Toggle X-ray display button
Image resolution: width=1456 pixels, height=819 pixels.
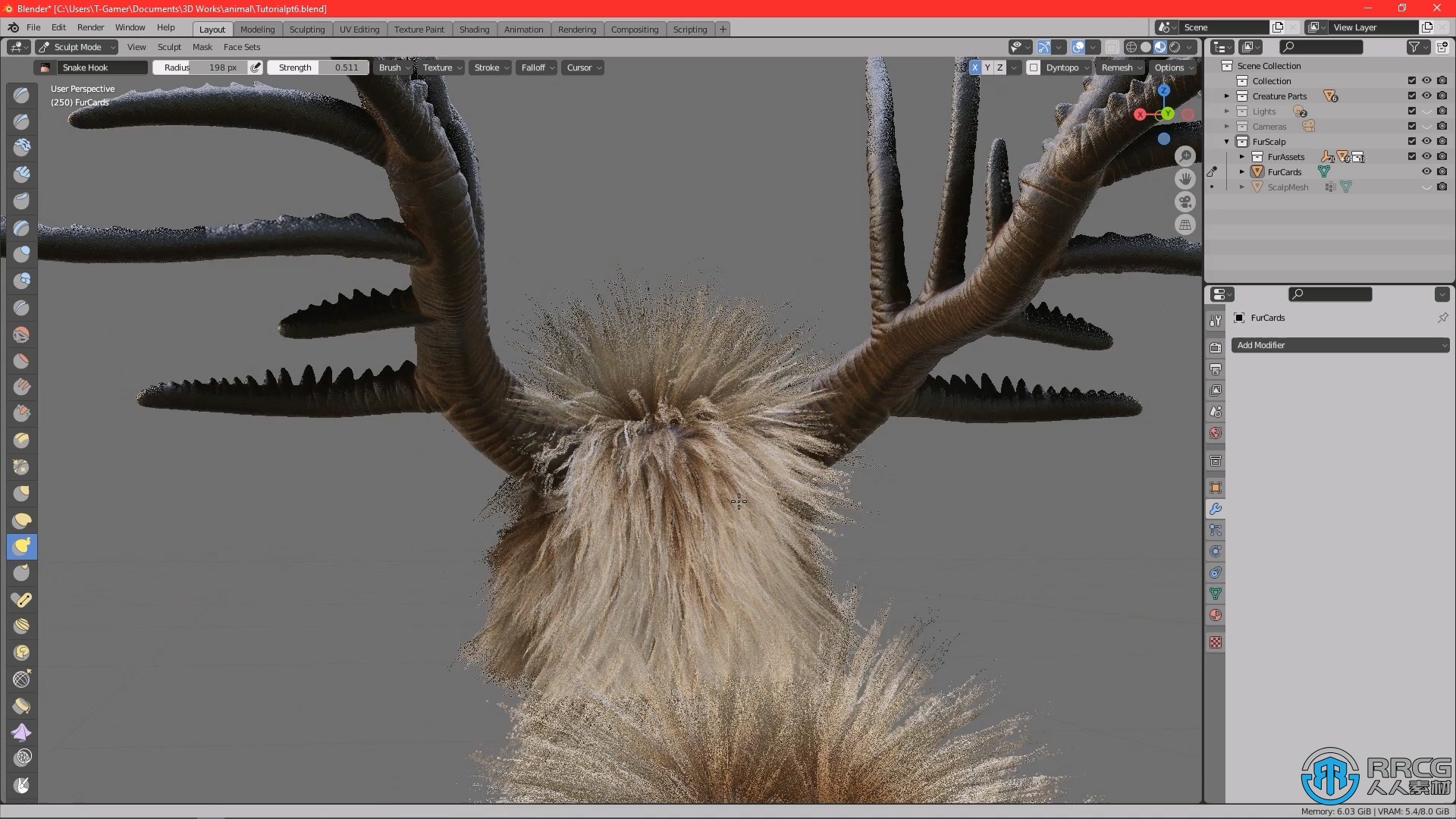point(1112,47)
